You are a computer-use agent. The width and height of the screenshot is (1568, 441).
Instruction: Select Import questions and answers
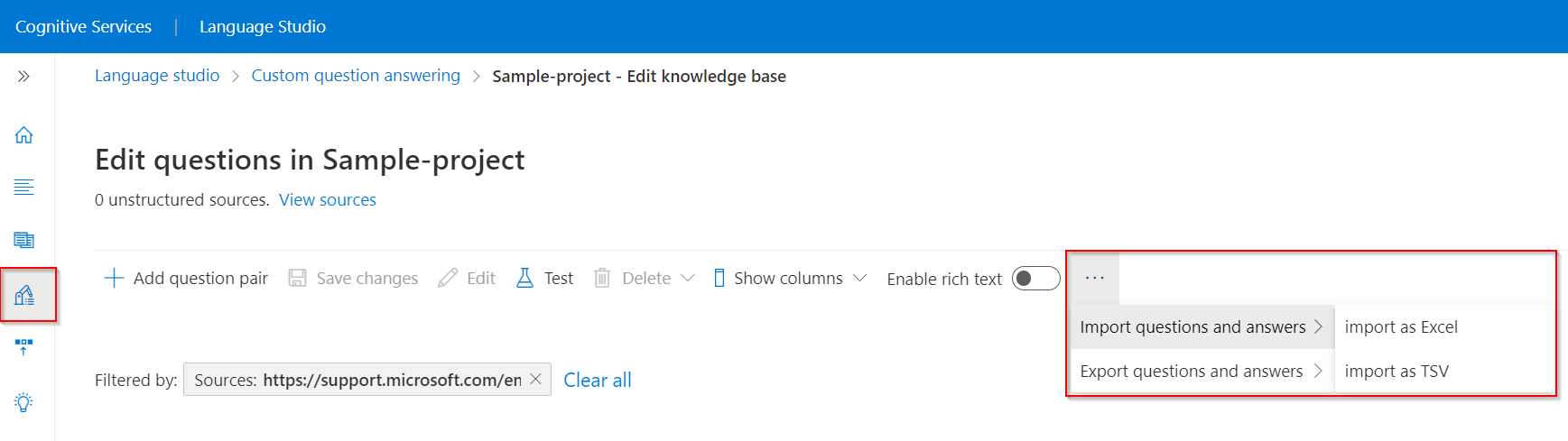[x=1202, y=326]
